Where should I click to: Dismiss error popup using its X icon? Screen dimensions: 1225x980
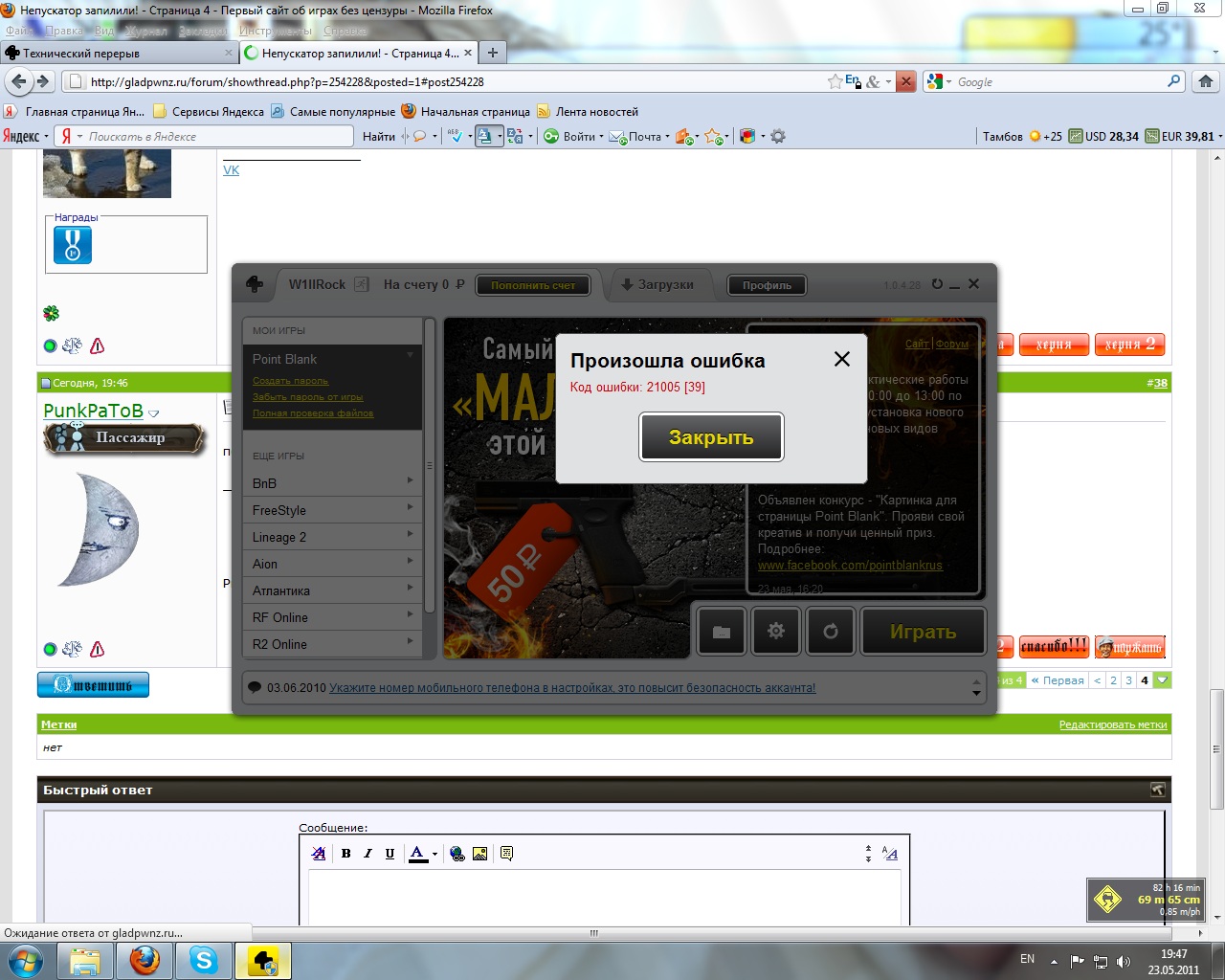pyautogui.click(x=842, y=359)
